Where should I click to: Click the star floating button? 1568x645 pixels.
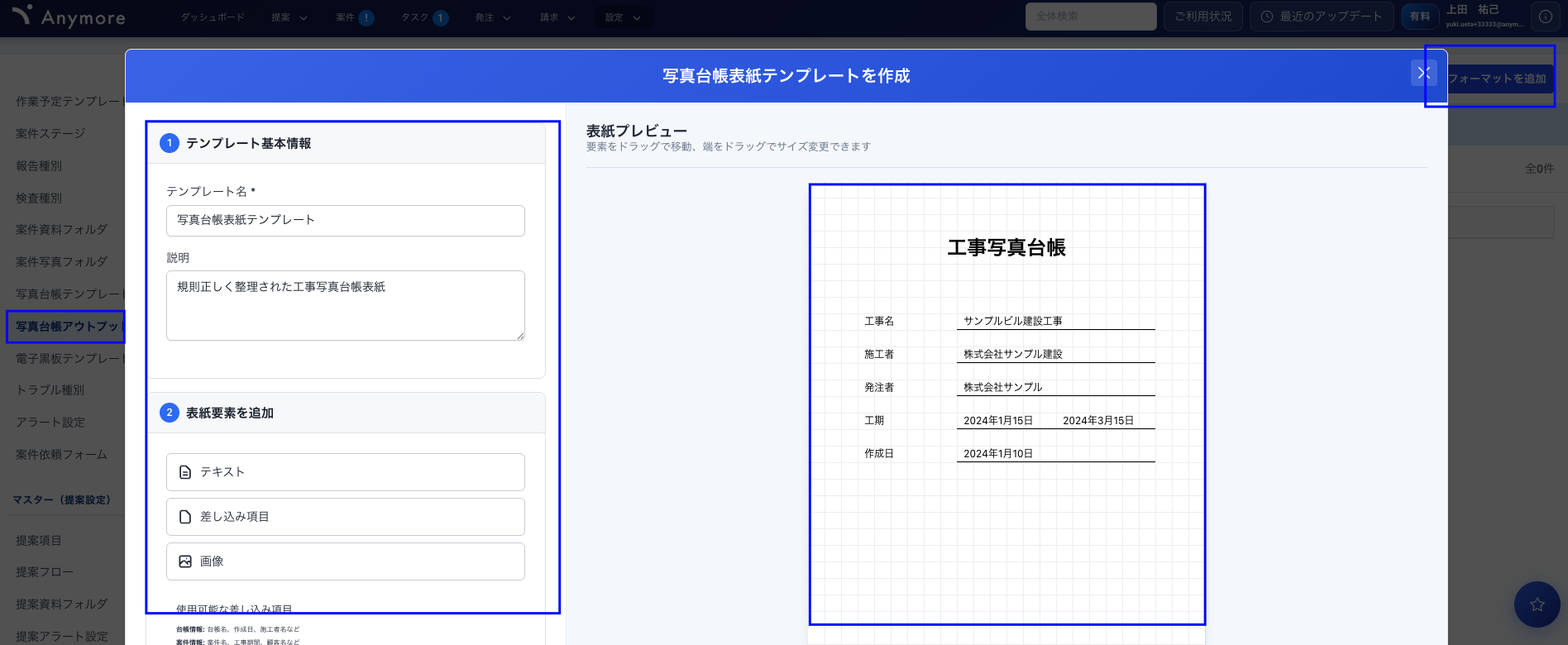pyautogui.click(x=1537, y=604)
